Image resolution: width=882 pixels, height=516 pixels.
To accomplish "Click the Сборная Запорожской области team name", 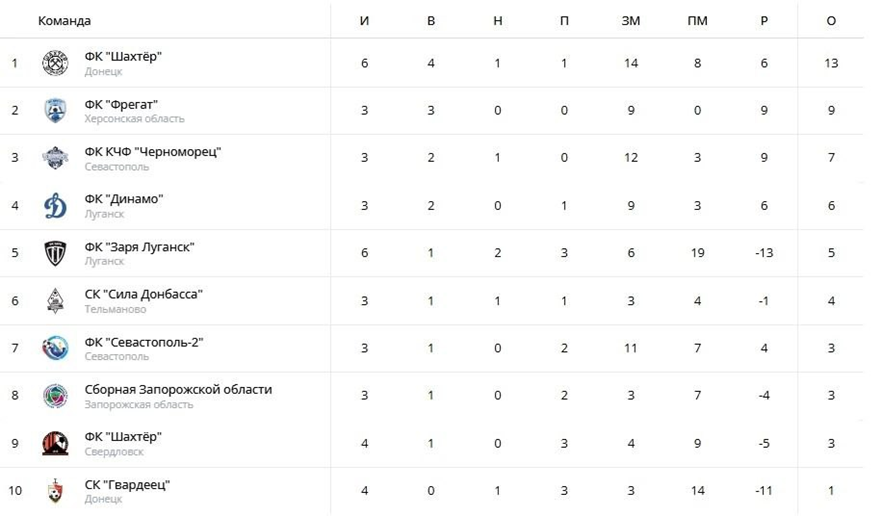I will 178,389.
